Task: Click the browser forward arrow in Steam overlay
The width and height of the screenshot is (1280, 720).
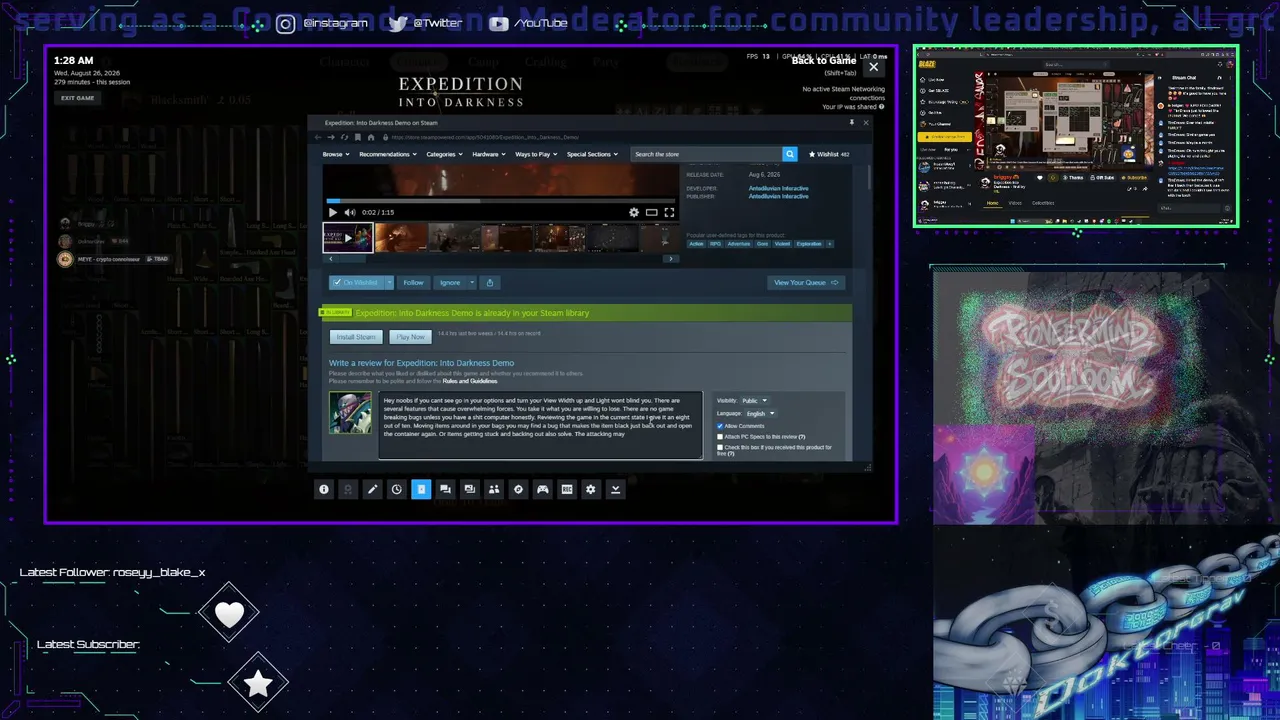Action: point(331,137)
